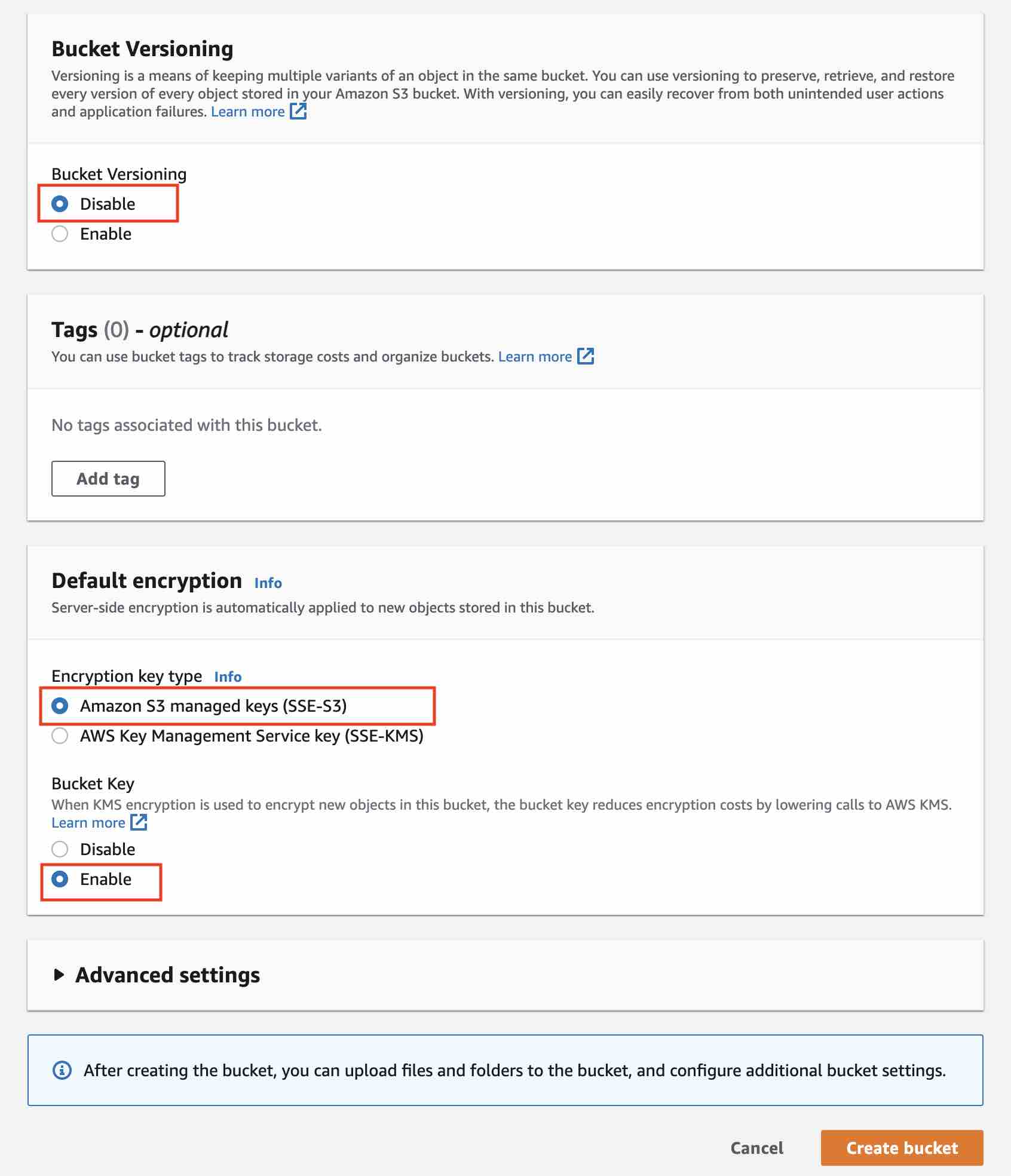Click the Advanced settings heading
1011x1176 pixels.
(x=167, y=975)
